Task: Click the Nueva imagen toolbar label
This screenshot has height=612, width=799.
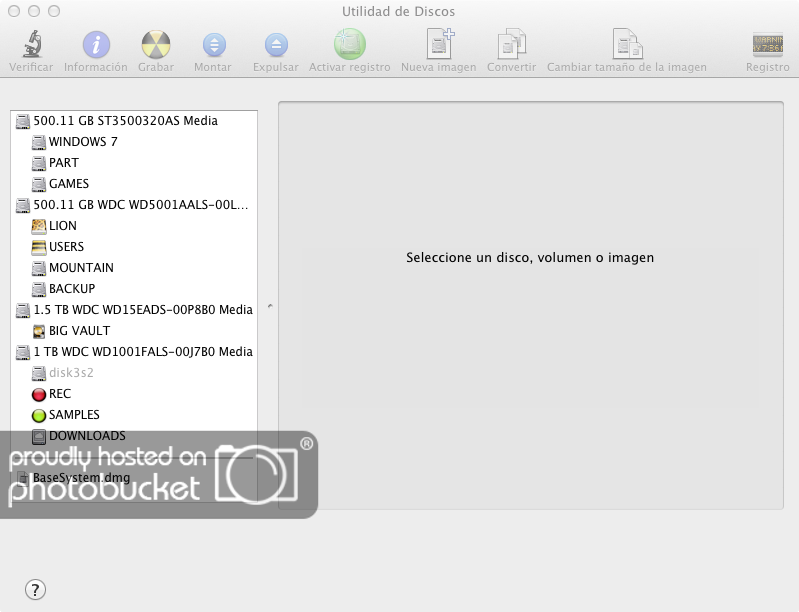Action: (x=439, y=67)
